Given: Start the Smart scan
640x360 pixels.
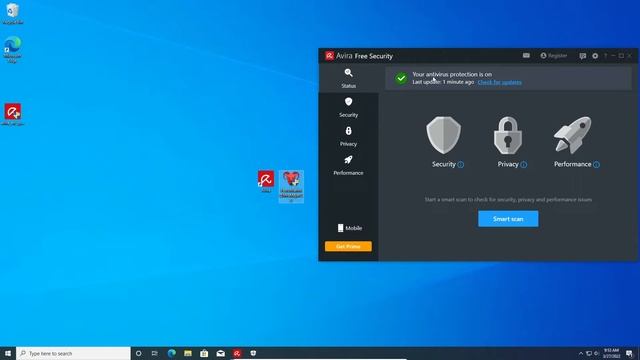Looking at the screenshot, I should 508,219.
